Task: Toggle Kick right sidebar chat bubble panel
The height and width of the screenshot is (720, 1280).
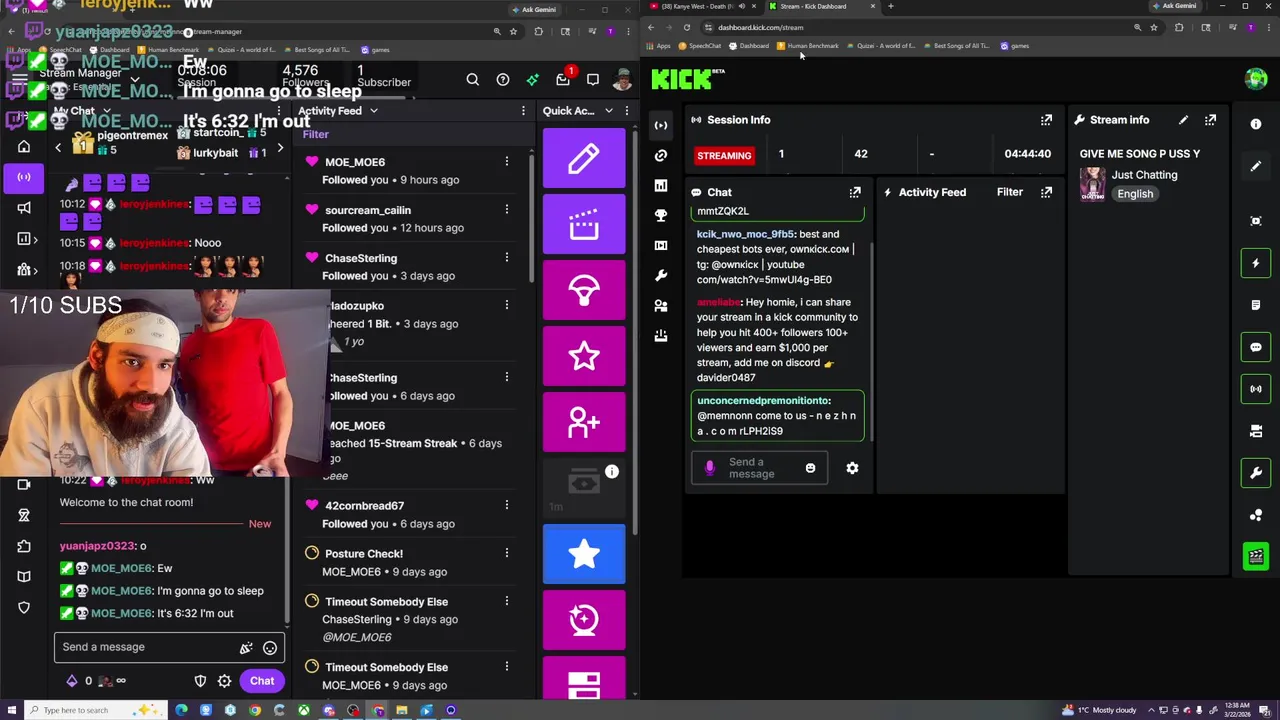Action: coord(1256,347)
